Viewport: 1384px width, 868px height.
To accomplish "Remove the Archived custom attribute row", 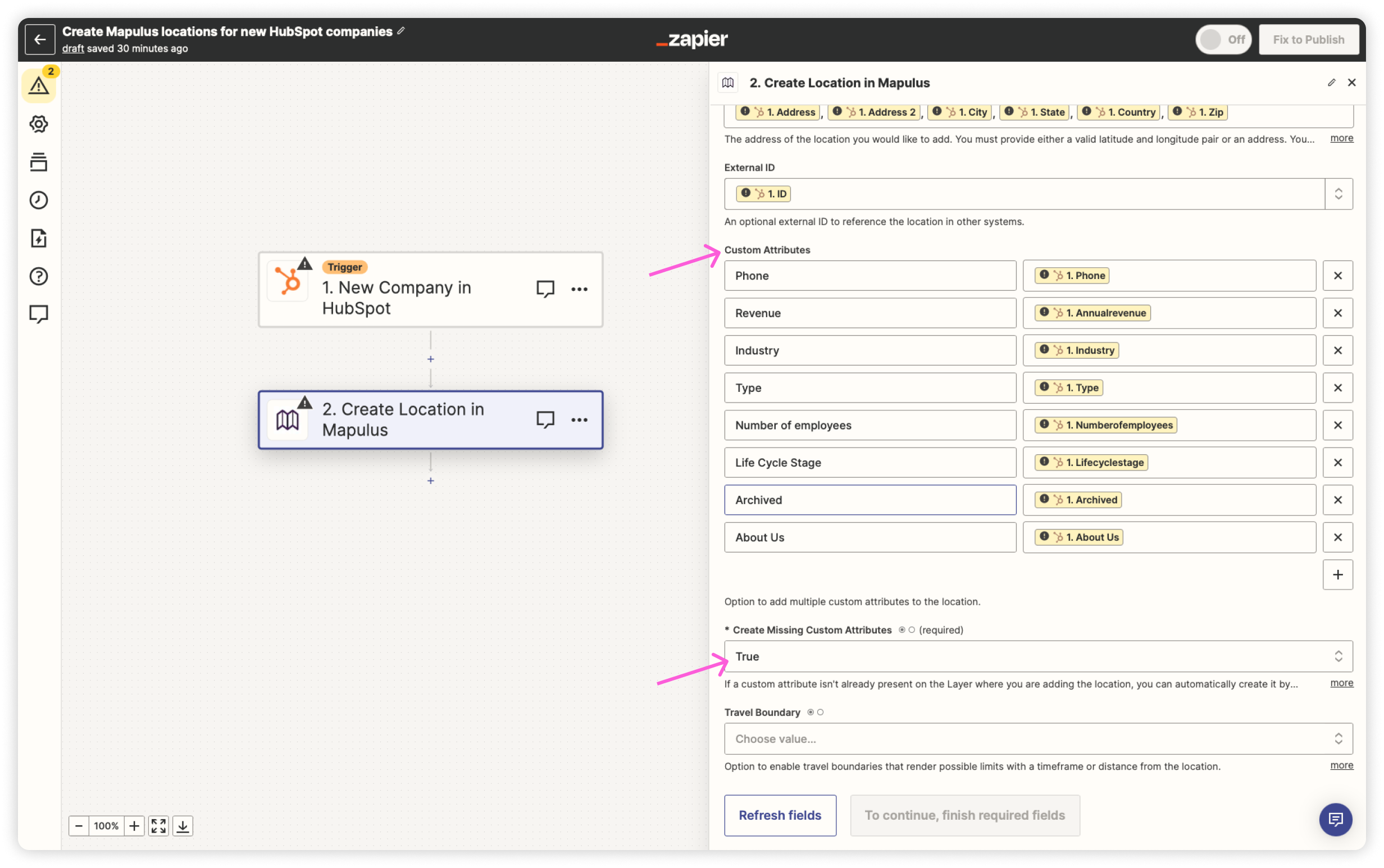I will click(1337, 500).
